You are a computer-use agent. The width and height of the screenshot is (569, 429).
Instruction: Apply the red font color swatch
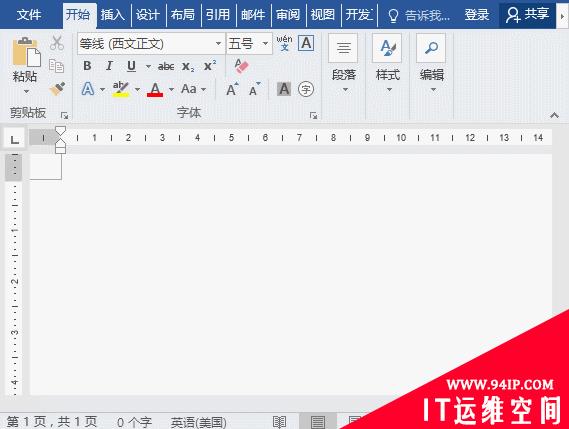[155, 89]
